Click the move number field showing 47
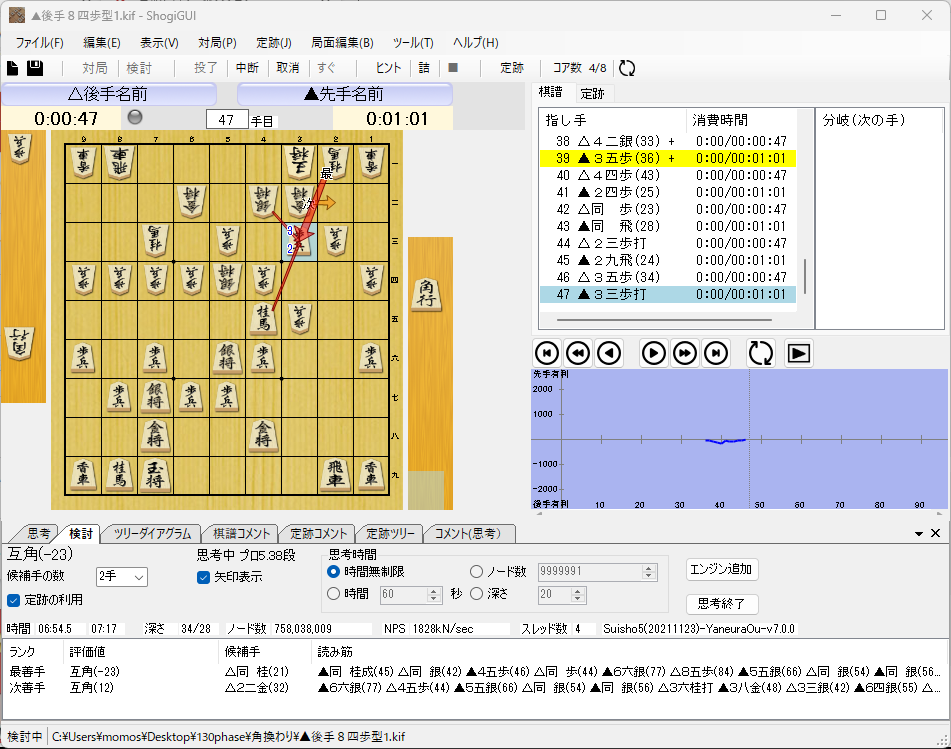This screenshot has width=951, height=749. coord(227,119)
